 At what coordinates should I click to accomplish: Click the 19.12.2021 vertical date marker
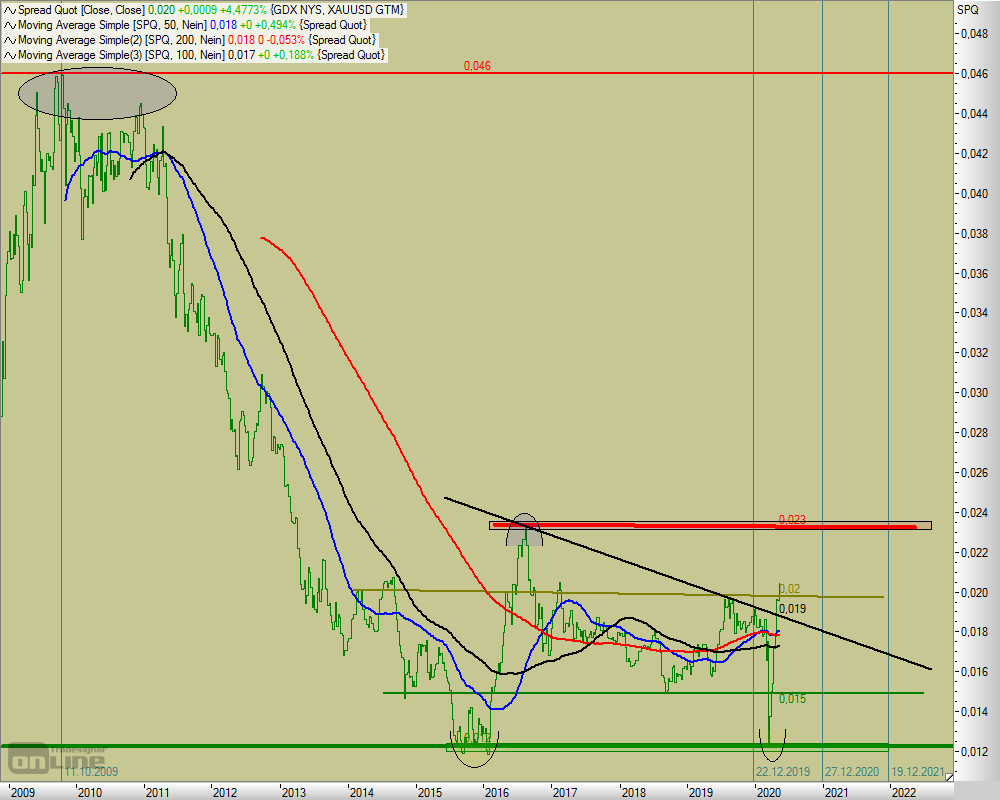click(x=917, y=772)
